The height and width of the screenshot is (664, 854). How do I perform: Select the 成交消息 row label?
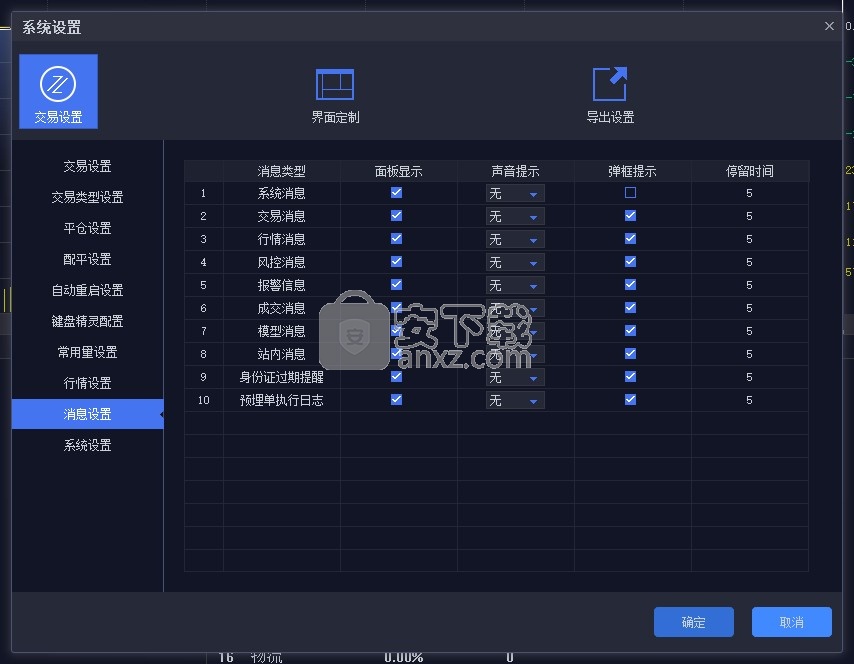pos(282,308)
